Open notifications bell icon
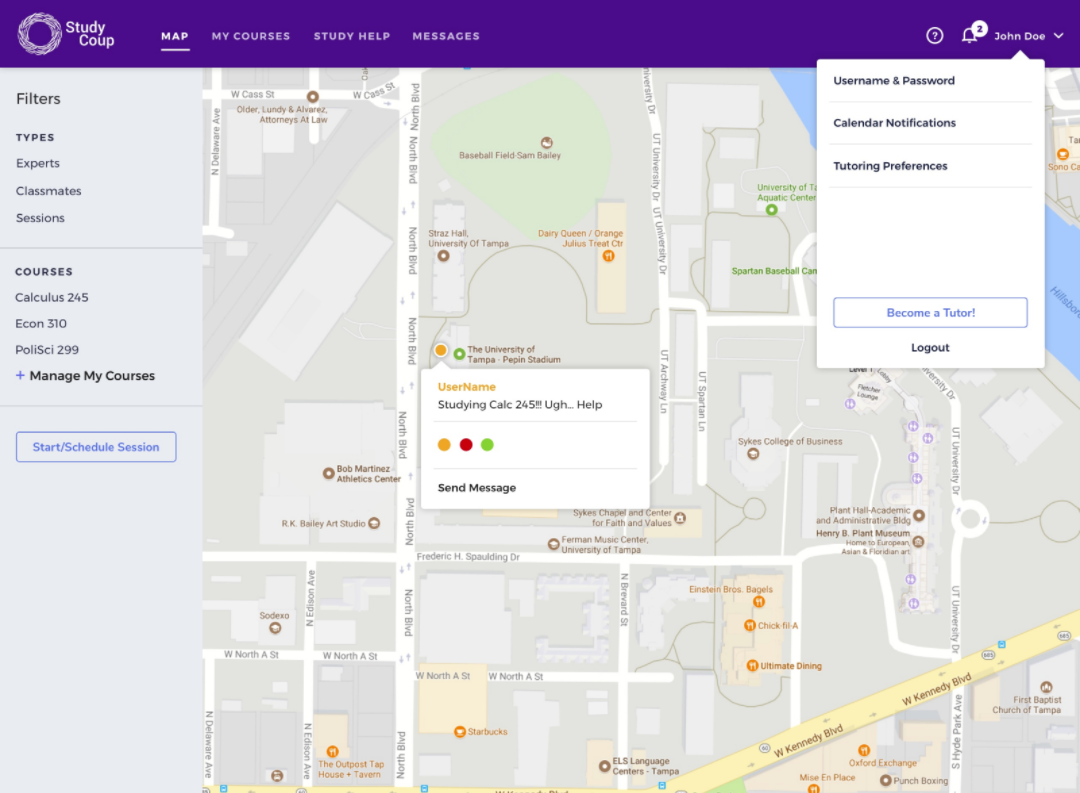This screenshot has width=1080, height=793. point(969,36)
